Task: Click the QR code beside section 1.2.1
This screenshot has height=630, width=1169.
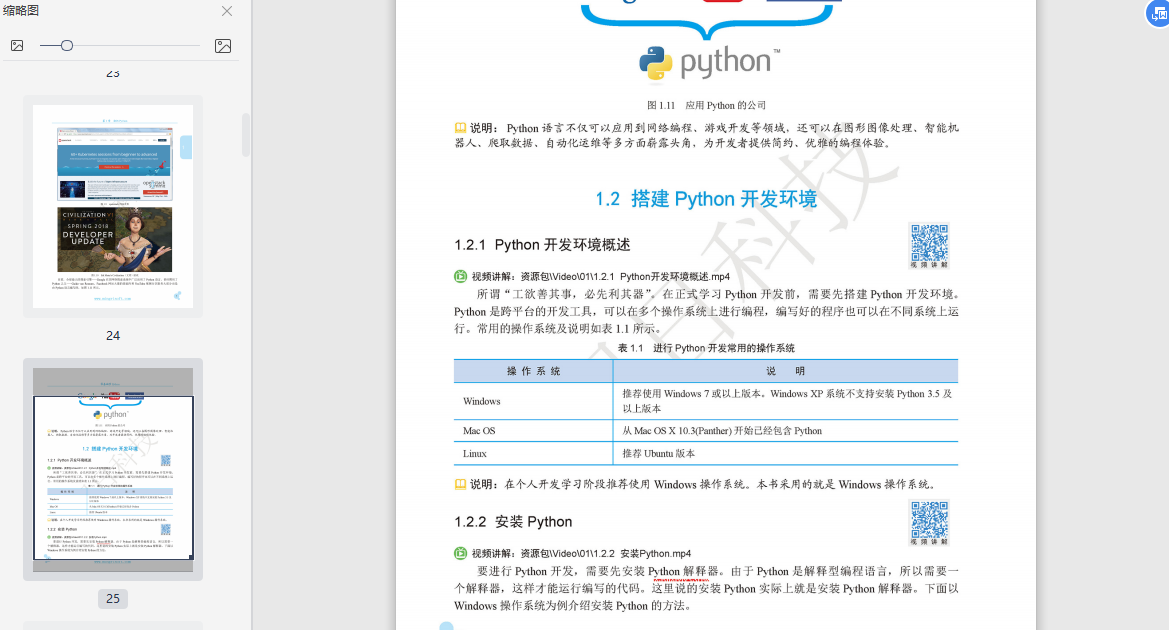Action: pos(929,245)
